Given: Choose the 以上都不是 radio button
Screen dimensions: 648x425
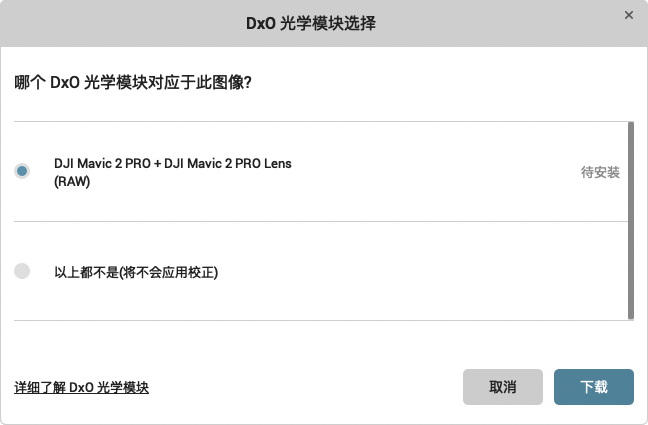Looking at the screenshot, I should coord(22,271).
